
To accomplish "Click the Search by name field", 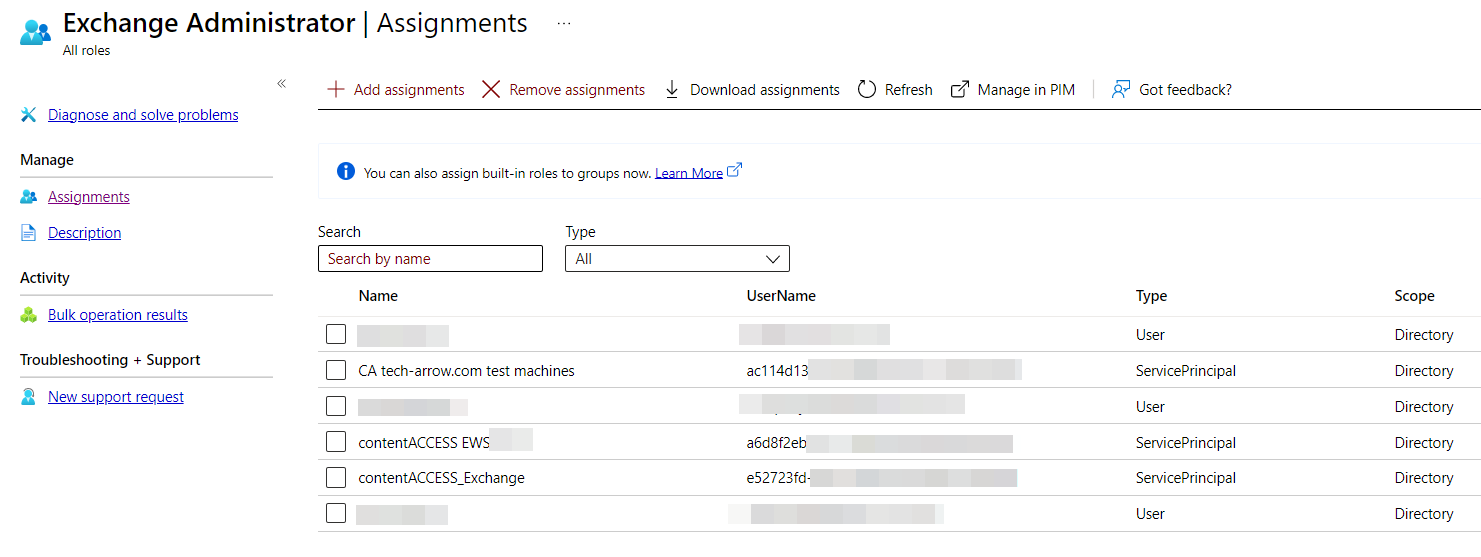I will (430, 259).
